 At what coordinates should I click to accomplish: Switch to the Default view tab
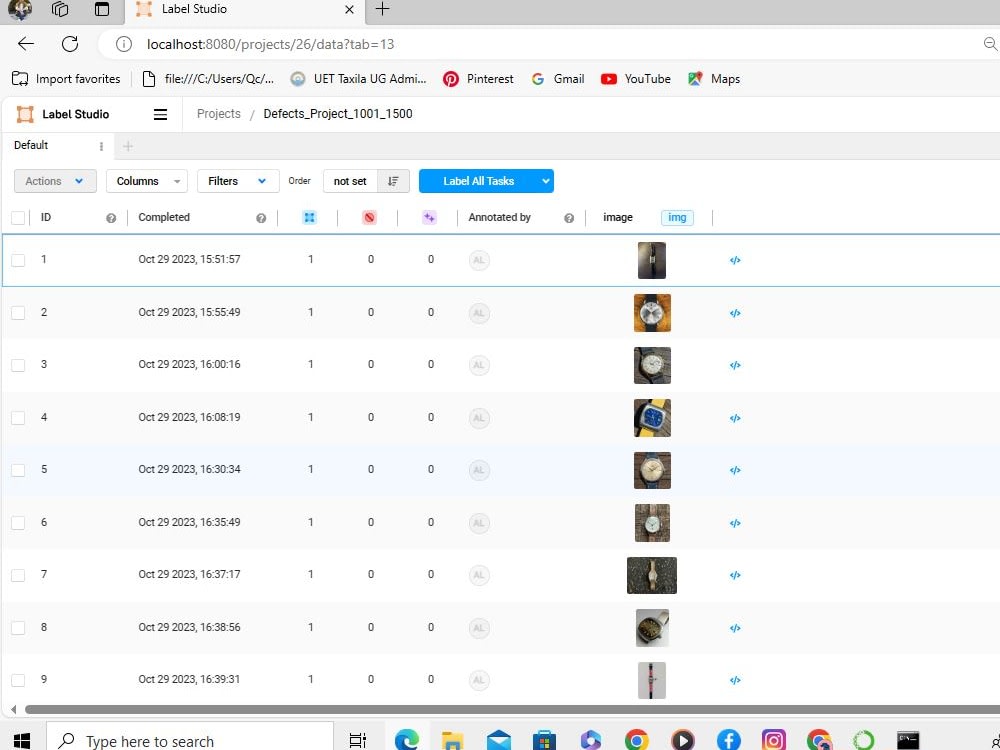tap(29, 145)
